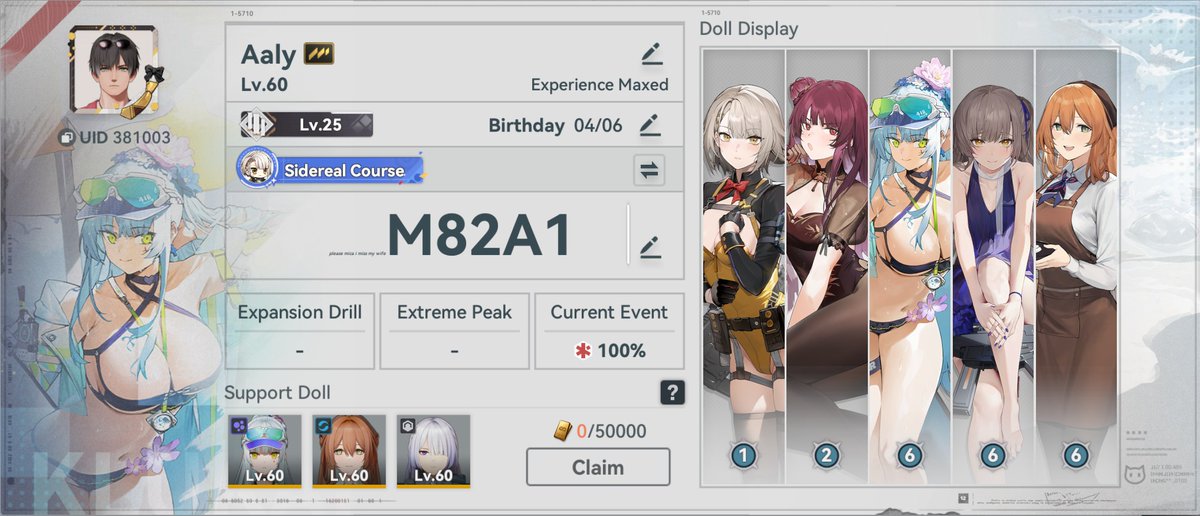1200x516 pixels.
Task: Edit the player name Aaly pencil icon
Action: pyautogui.click(x=651, y=54)
